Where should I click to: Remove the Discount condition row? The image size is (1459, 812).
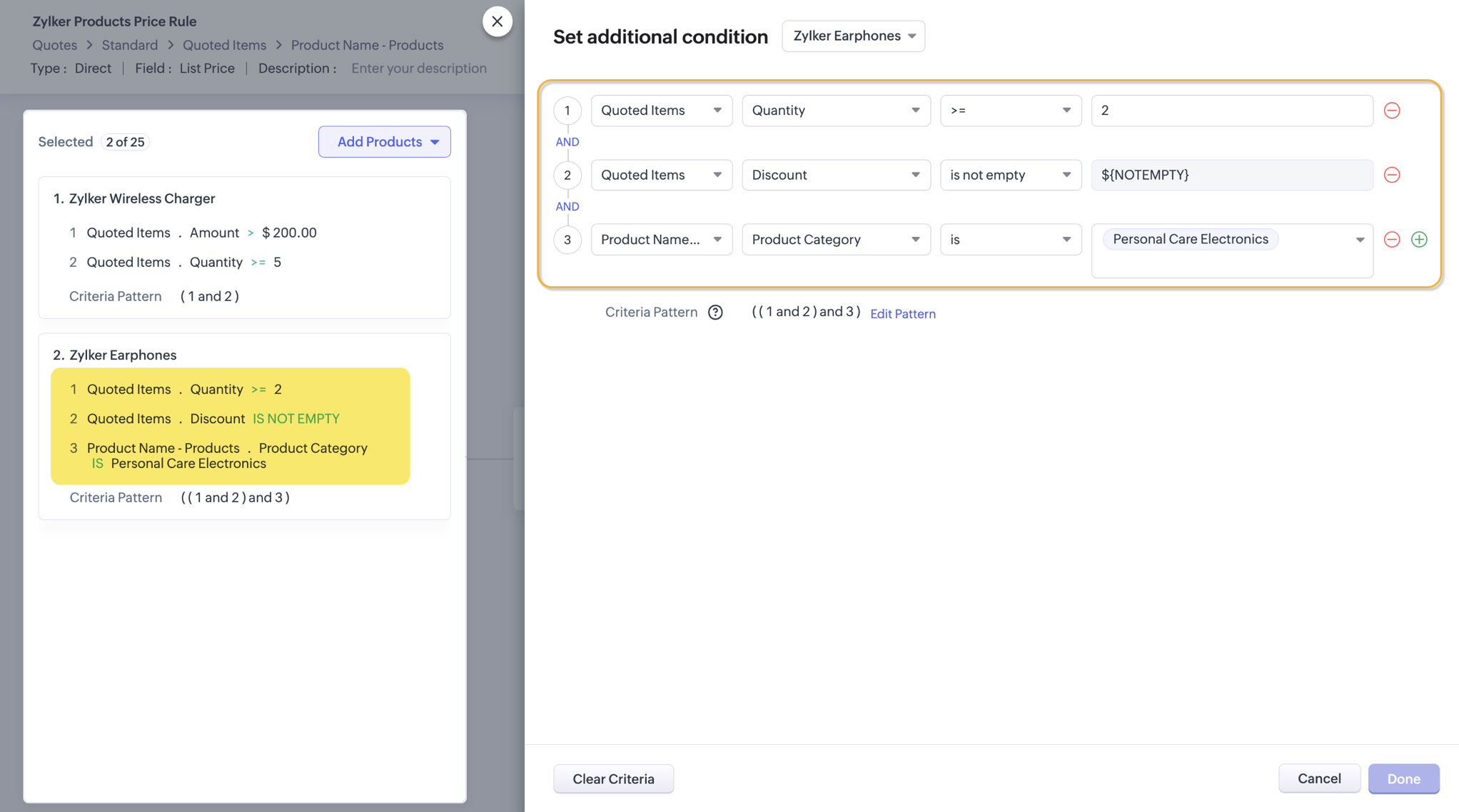pyautogui.click(x=1391, y=175)
